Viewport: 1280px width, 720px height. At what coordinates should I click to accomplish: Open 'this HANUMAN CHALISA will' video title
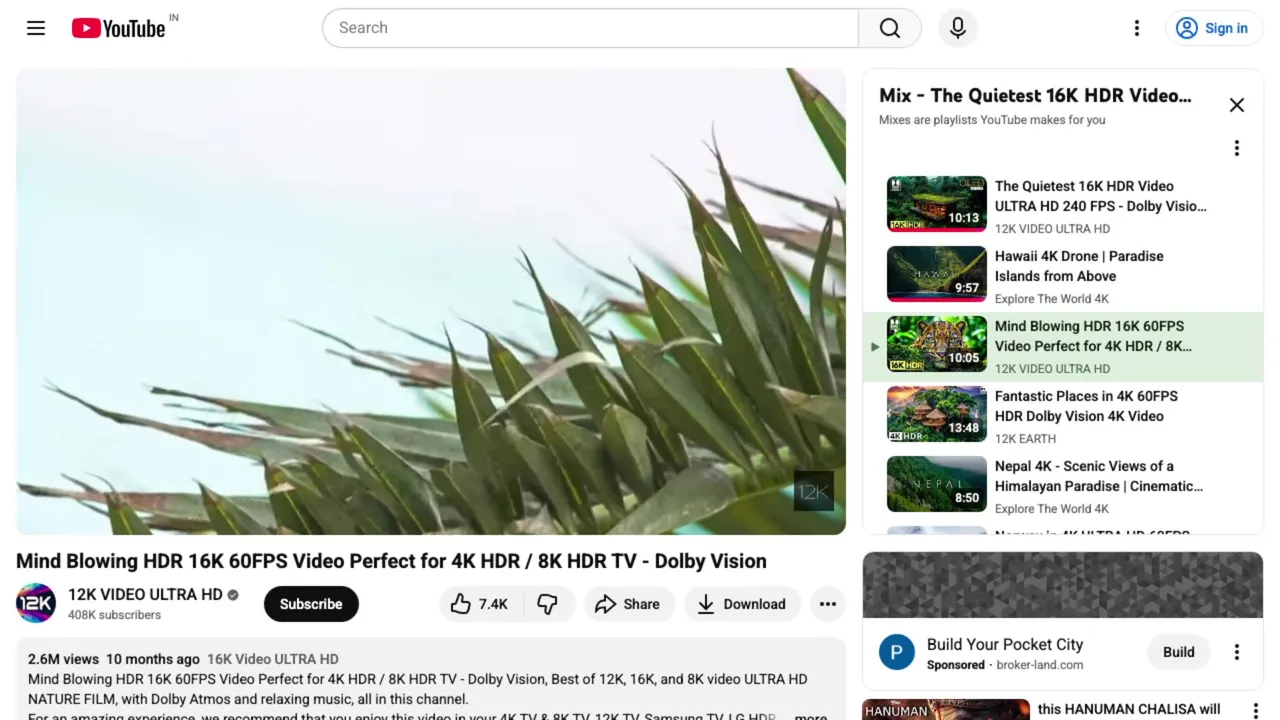(1129, 709)
